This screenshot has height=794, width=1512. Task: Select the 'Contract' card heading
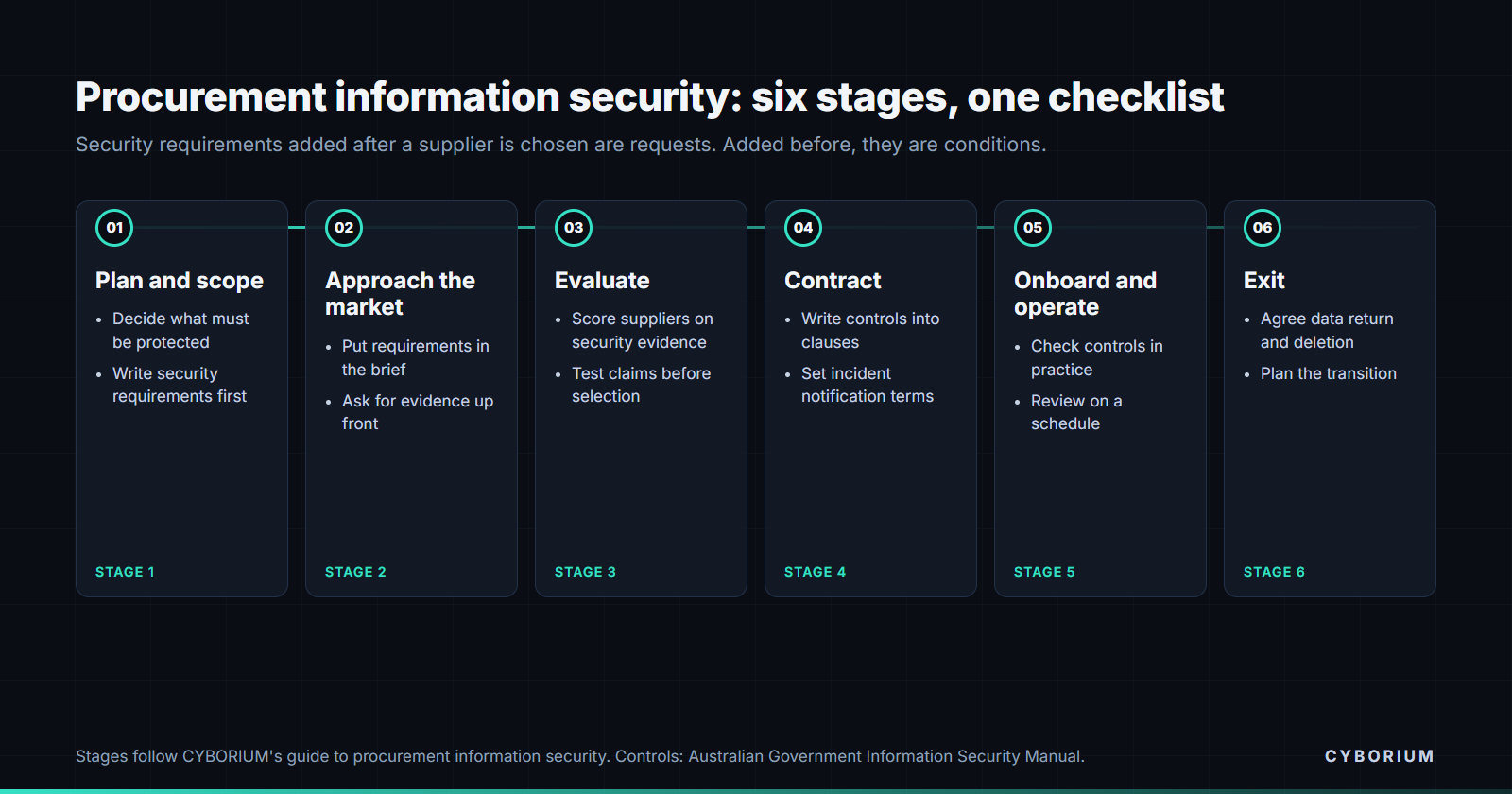pyautogui.click(x=833, y=281)
